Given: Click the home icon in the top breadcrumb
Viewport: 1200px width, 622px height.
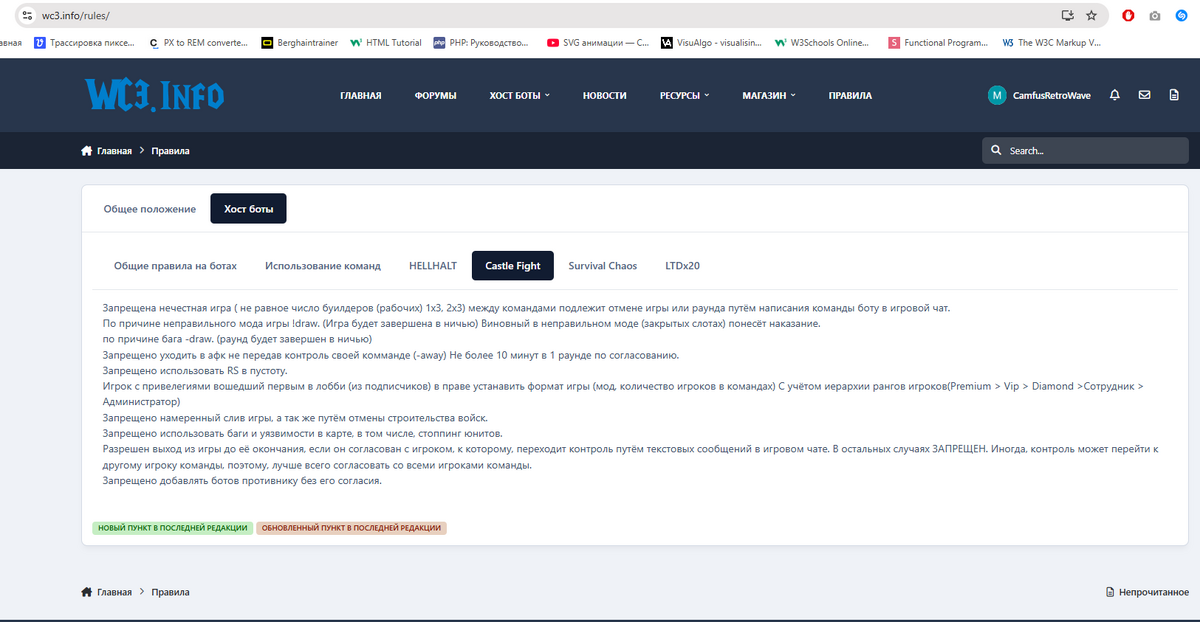Looking at the screenshot, I should point(87,151).
